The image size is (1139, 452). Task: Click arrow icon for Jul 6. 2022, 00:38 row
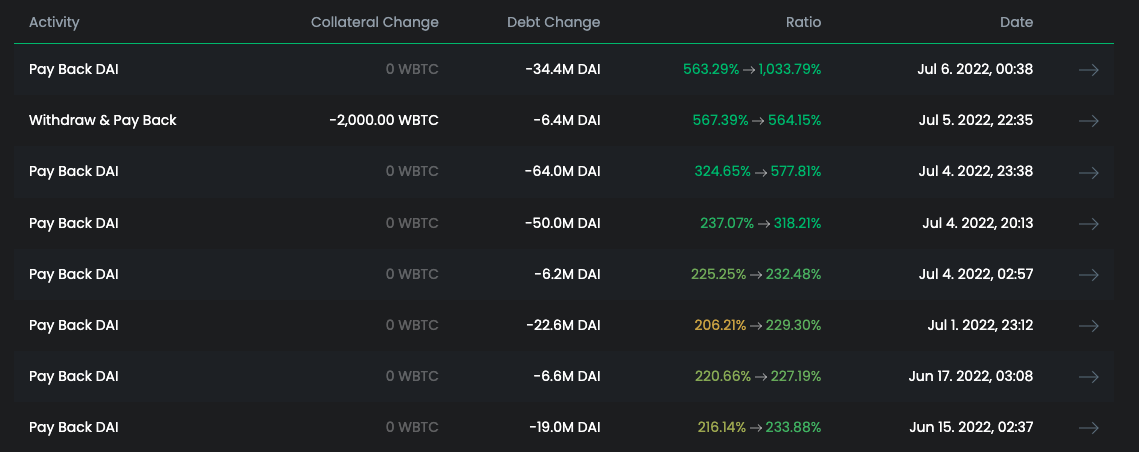click(x=1089, y=70)
